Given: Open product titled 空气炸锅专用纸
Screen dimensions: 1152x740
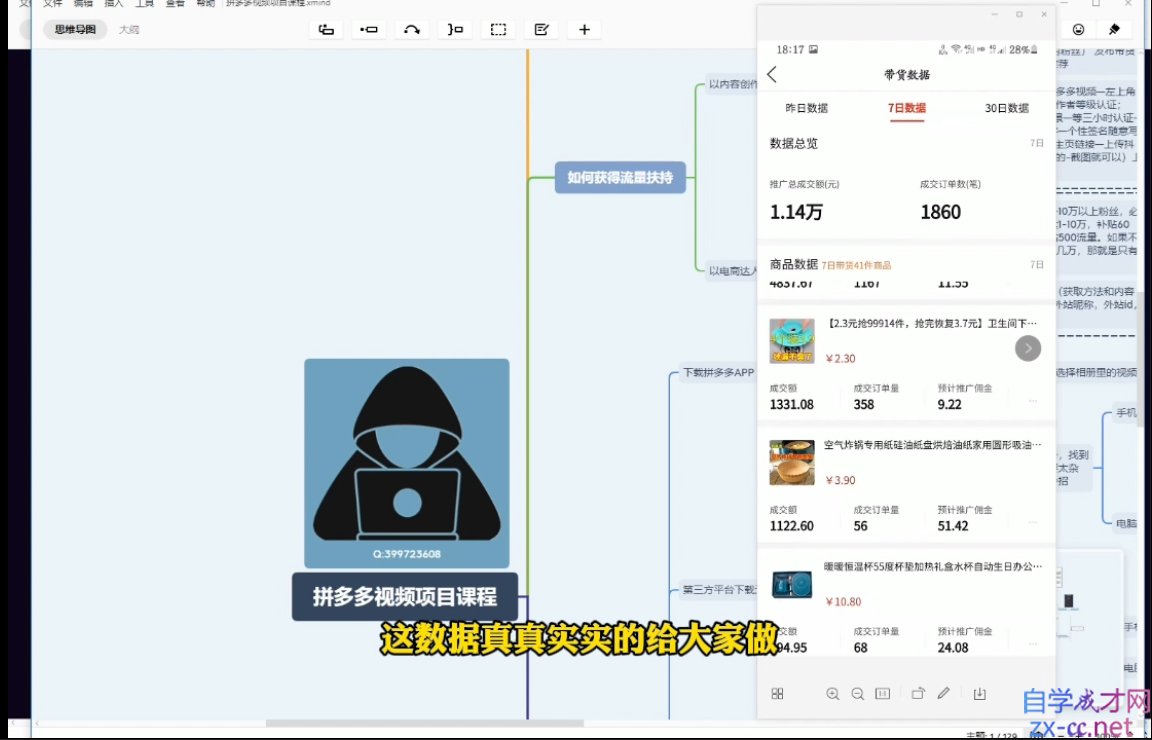Looking at the screenshot, I should [932, 445].
